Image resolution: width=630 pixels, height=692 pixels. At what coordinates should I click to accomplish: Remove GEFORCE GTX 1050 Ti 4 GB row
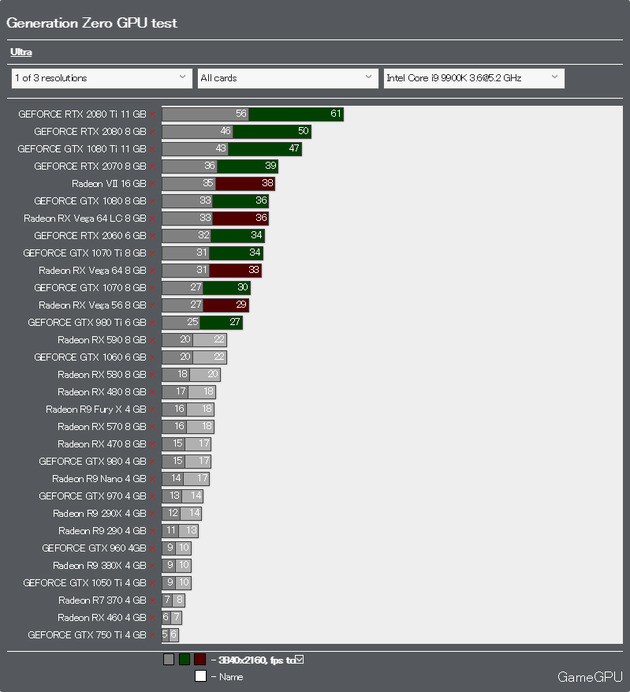click(x=152, y=583)
